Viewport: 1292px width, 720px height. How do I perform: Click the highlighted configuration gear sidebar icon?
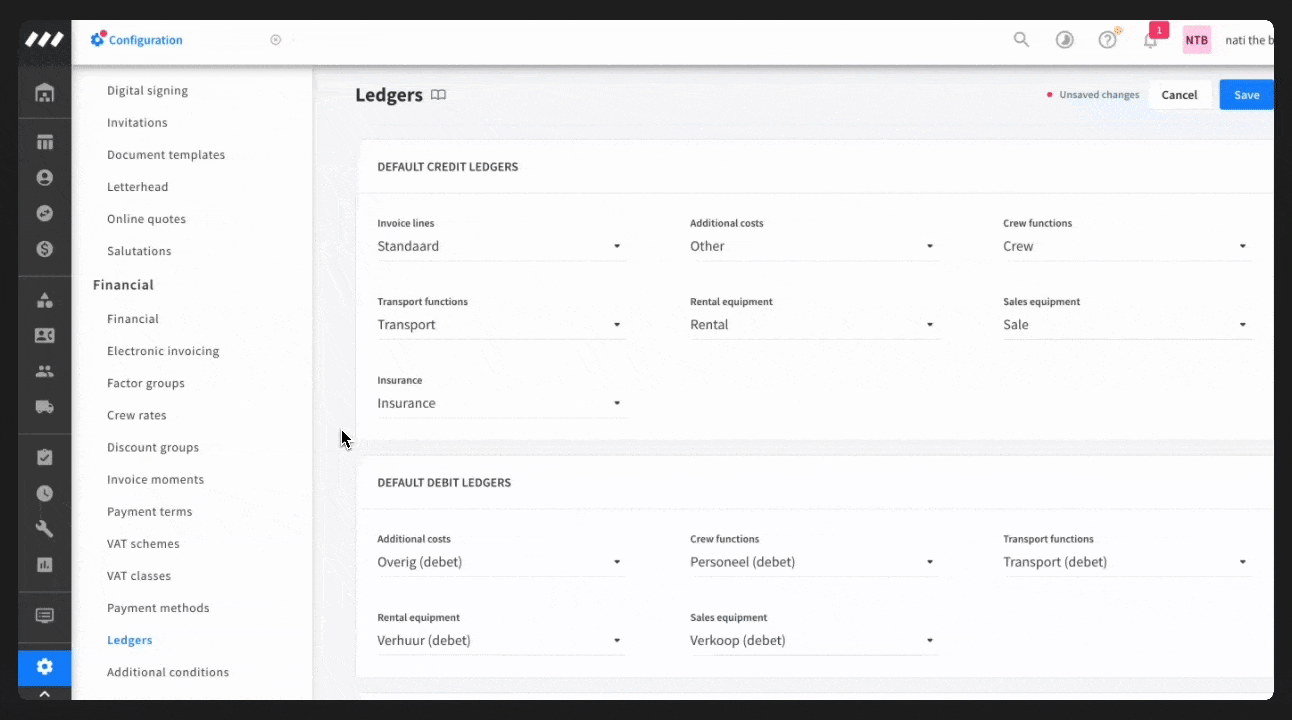tap(44, 666)
